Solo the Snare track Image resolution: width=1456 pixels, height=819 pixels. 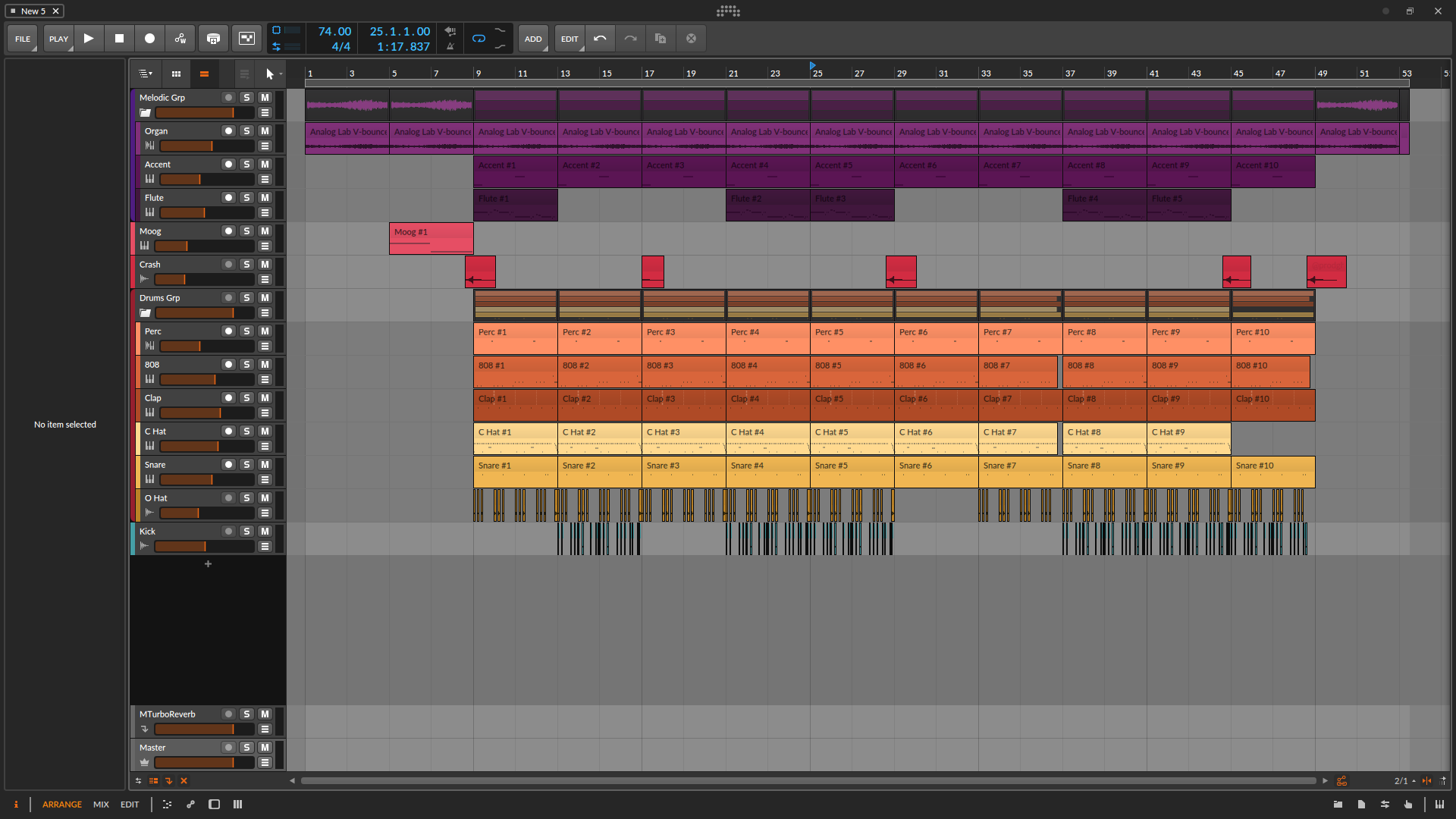coord(246,464)
